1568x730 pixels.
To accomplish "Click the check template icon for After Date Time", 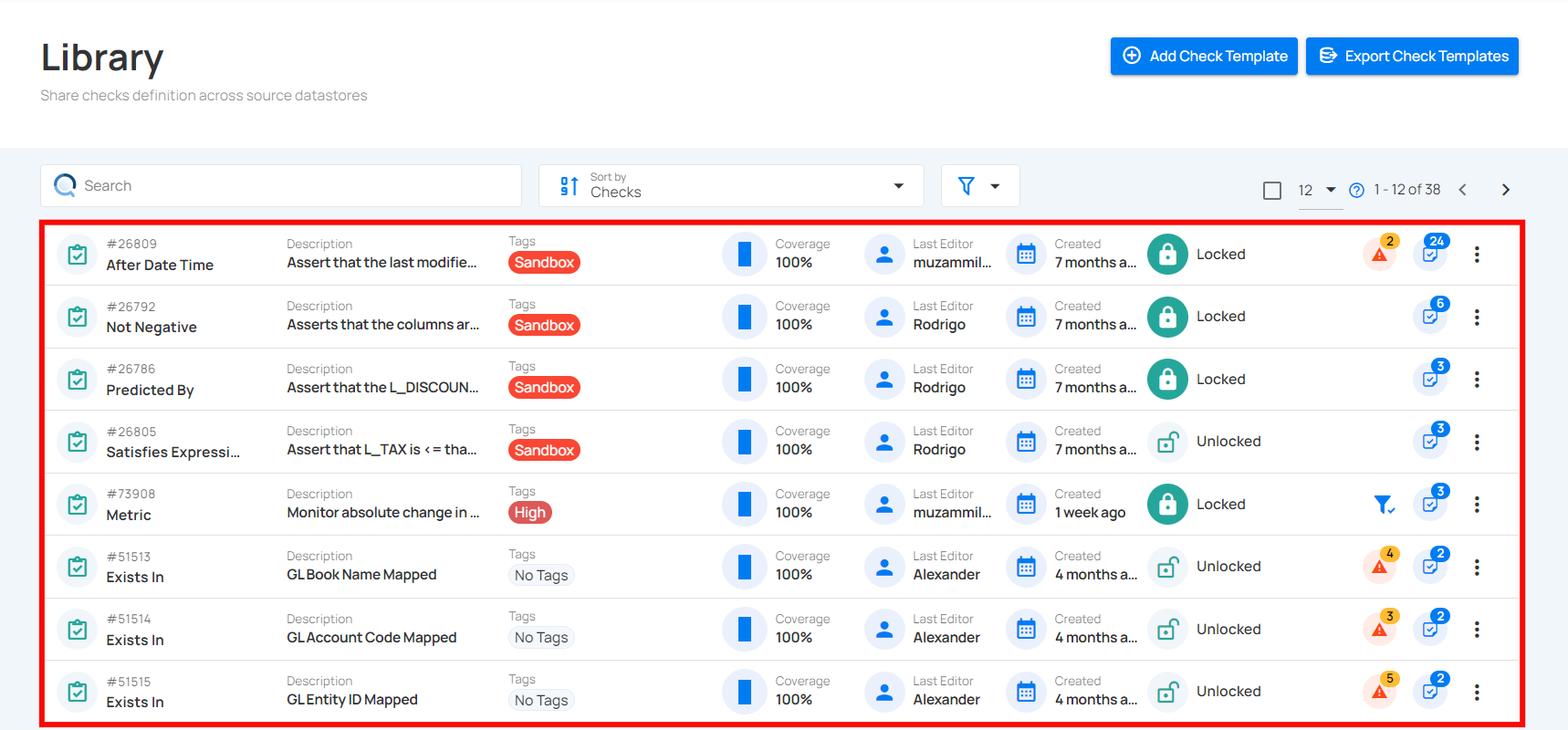I will (x=78, y=255).
